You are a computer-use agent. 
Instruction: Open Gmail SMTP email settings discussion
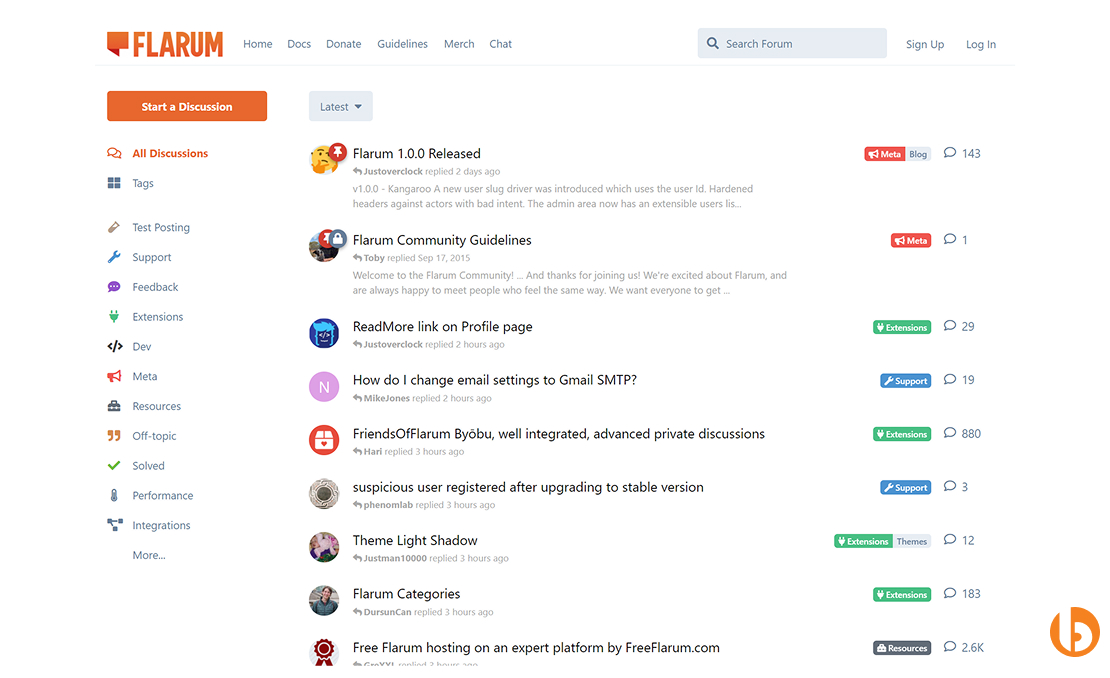click(495, 379)
